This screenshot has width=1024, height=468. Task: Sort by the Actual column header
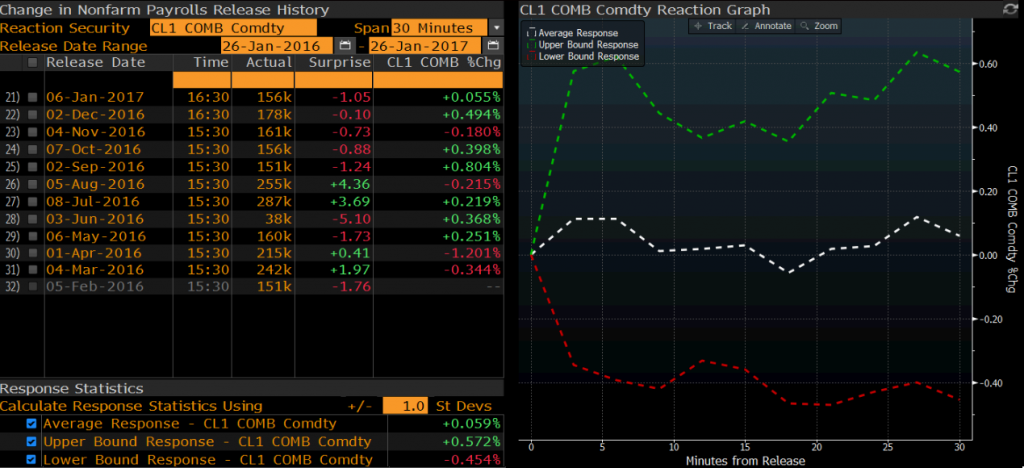point(268,63)
